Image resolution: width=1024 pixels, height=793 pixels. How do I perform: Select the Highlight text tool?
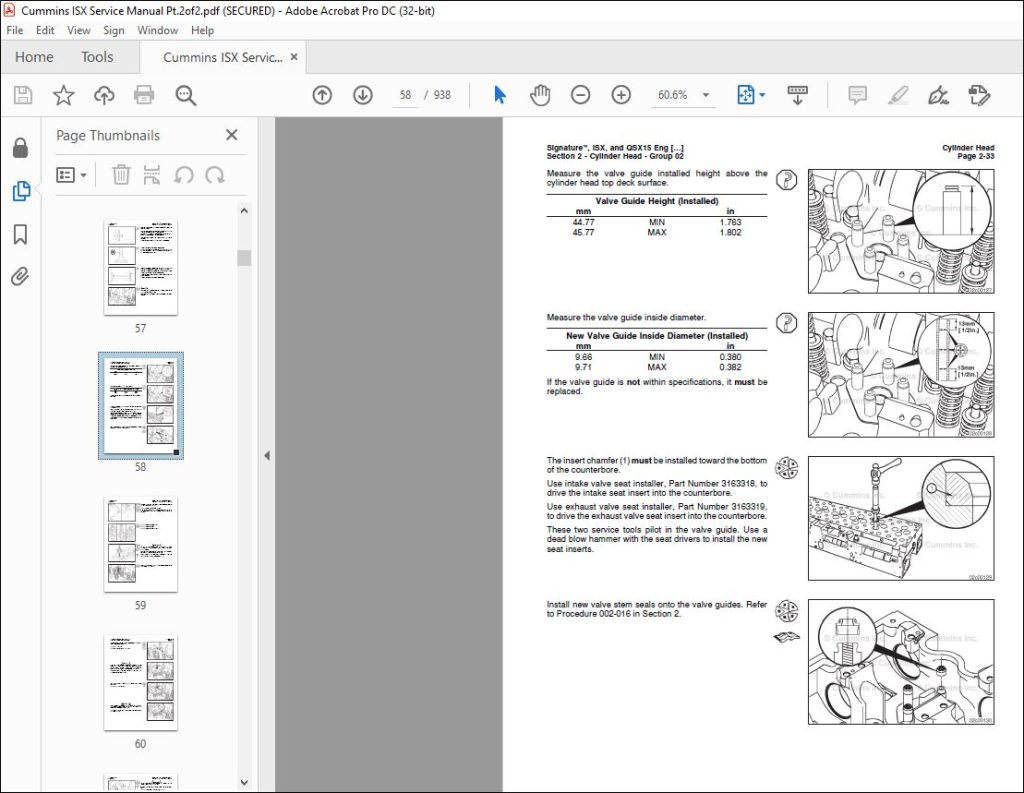898,95
